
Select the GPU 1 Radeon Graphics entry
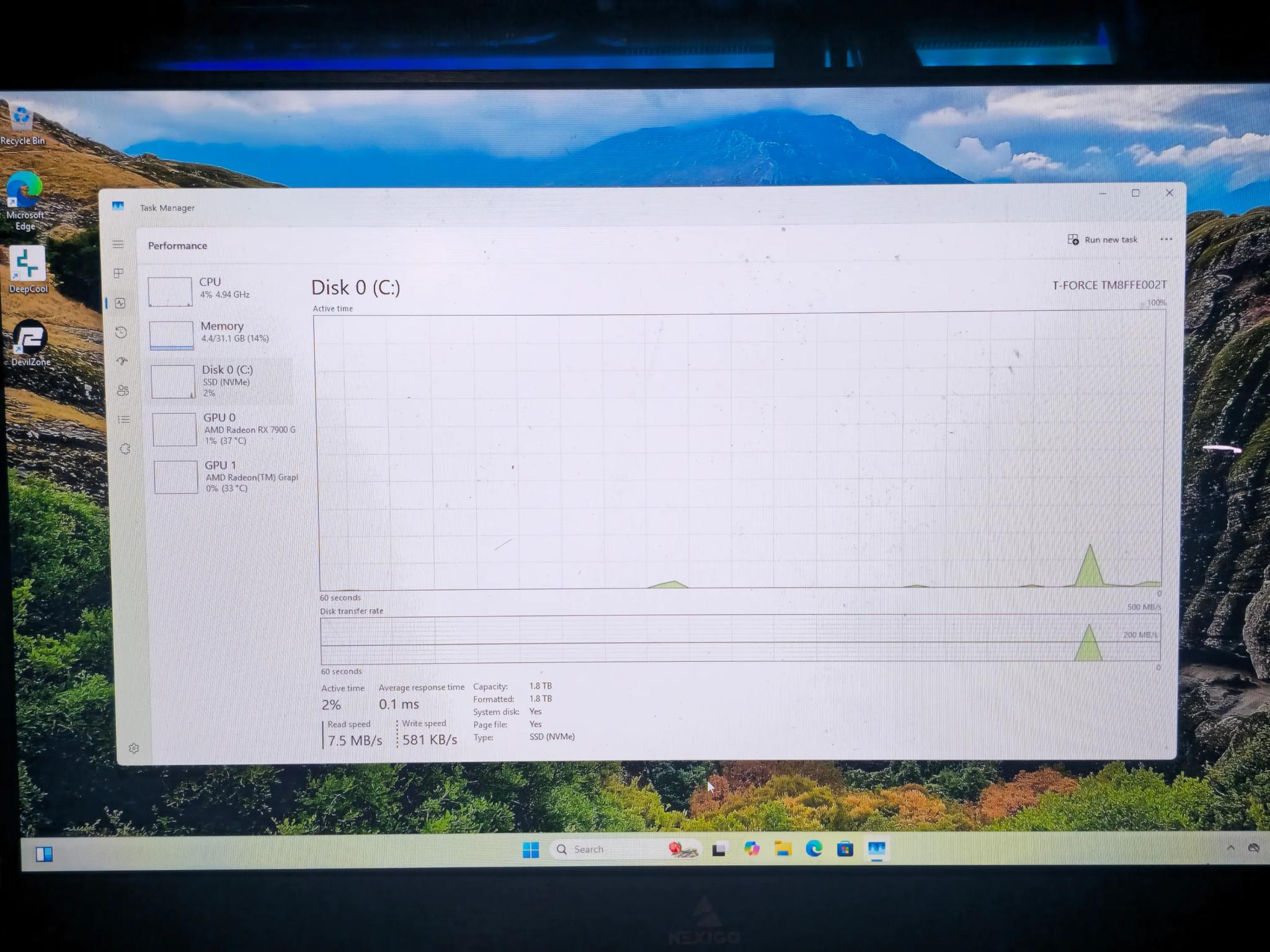pyautogui.click(x=226, y=477)
